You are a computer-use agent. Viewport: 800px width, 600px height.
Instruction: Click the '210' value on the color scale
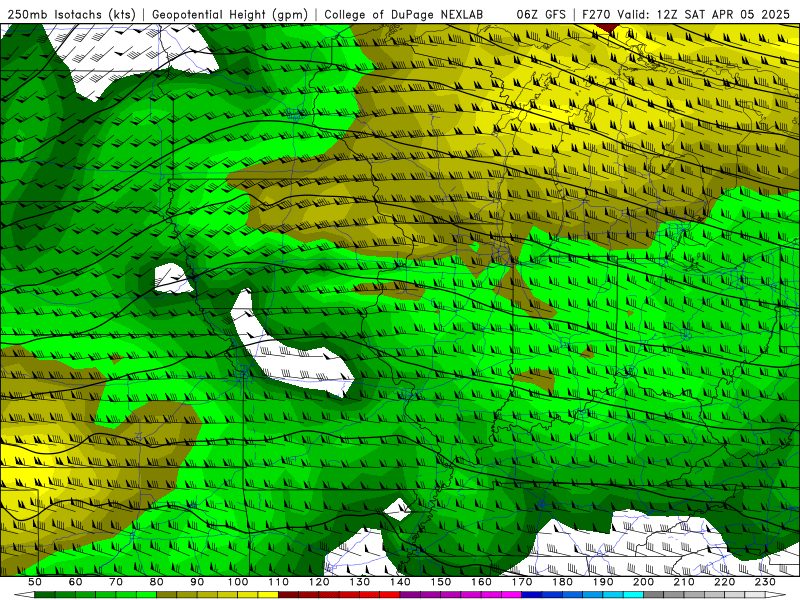pos(684,582)
